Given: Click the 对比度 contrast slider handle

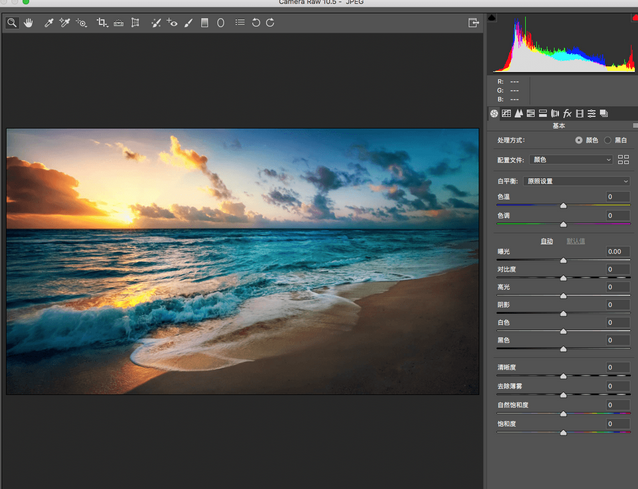Looking at the screenshot, I should click(x=563, y=278).
